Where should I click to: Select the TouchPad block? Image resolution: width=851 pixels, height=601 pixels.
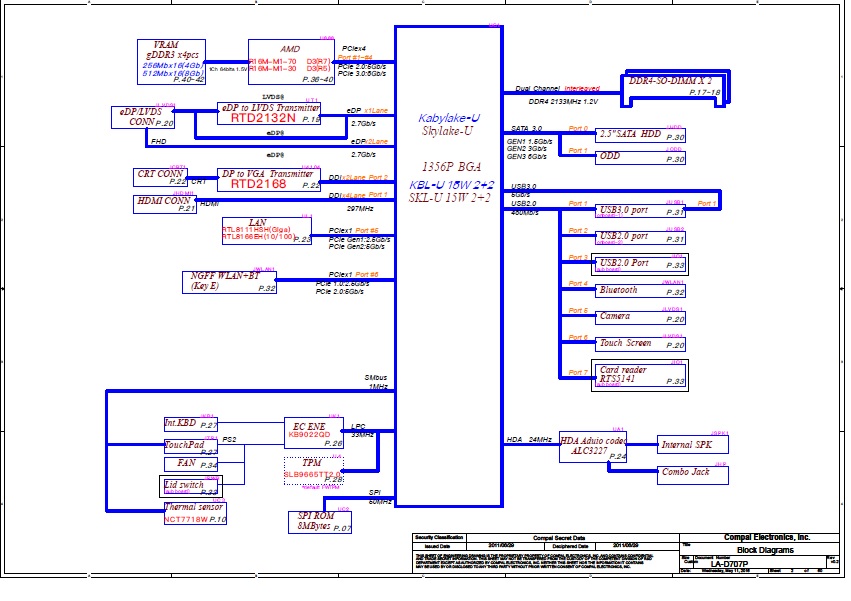tap(191, 446)
